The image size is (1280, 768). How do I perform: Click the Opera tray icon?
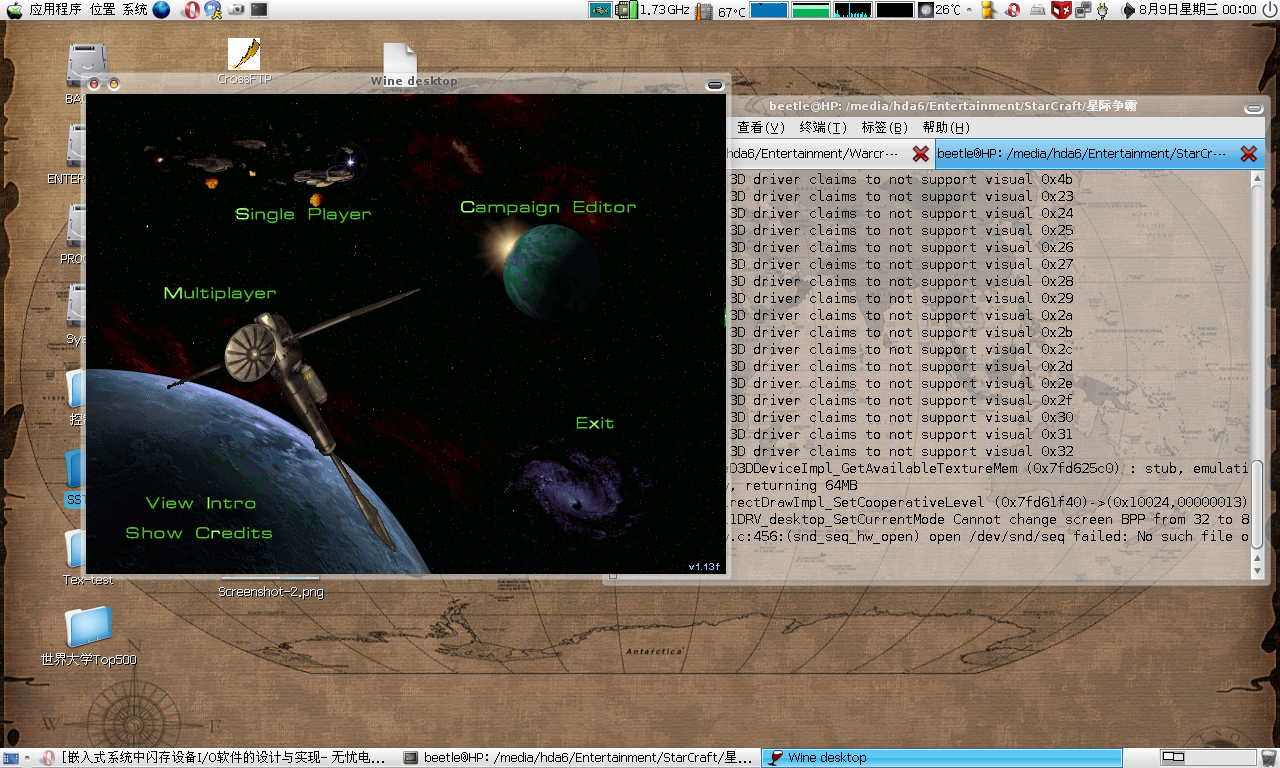(1012, 10)
